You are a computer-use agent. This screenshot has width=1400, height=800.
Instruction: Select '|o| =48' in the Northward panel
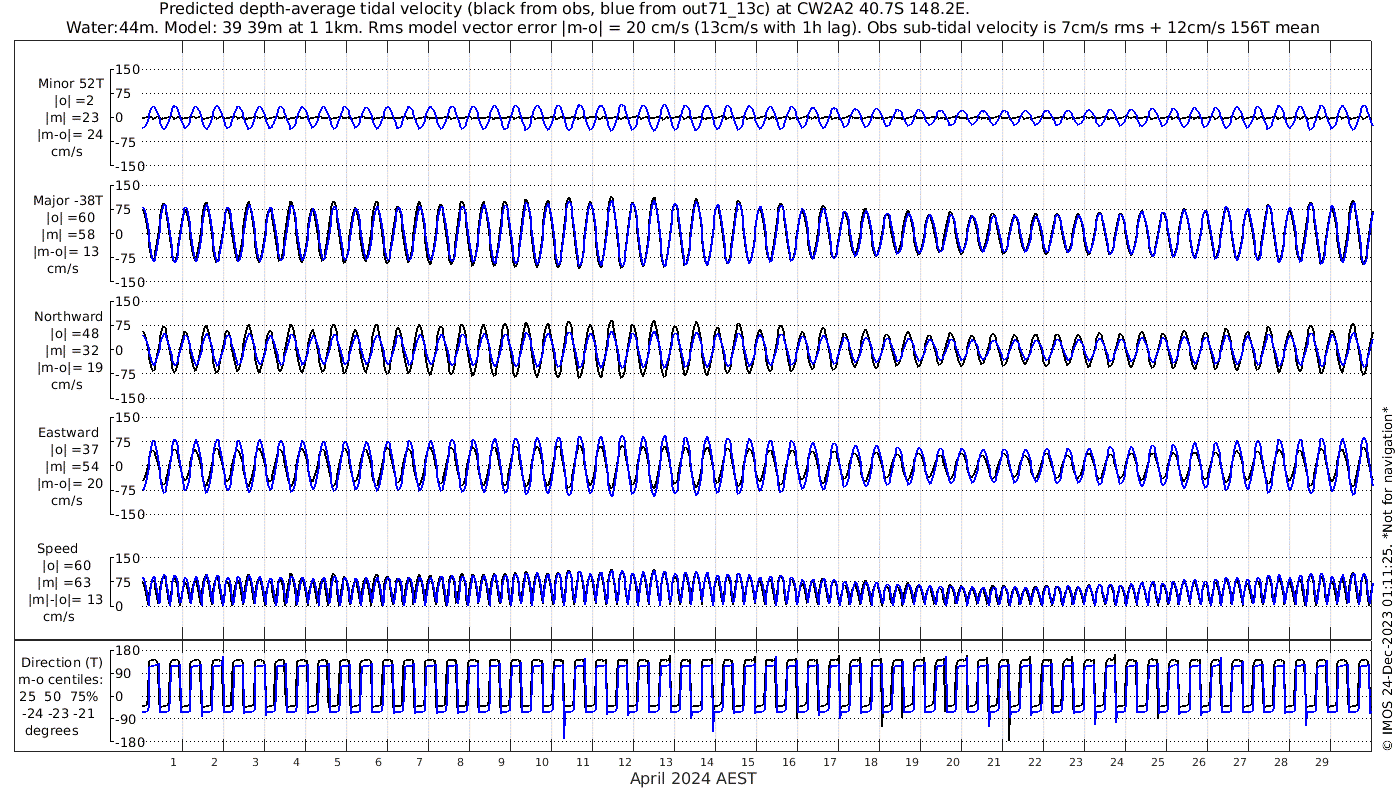coord(76,333)
